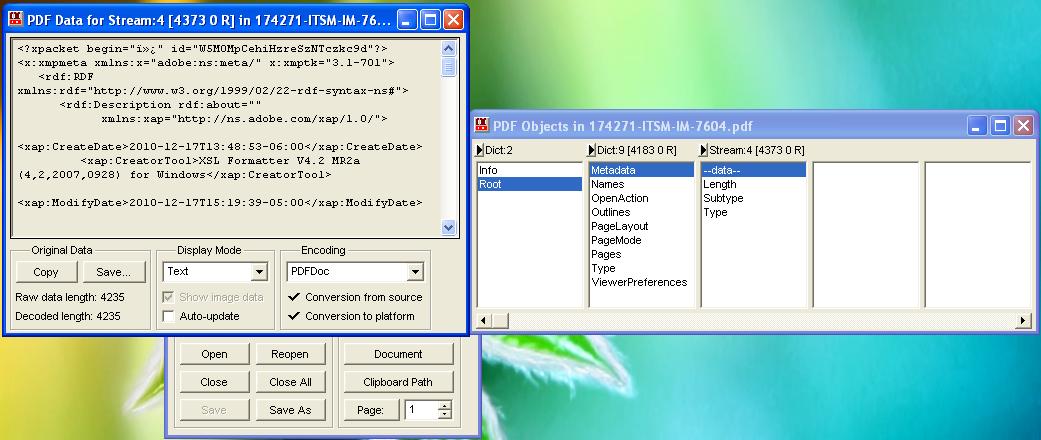Click the PDF Data window title icon

tap(15, 19)
